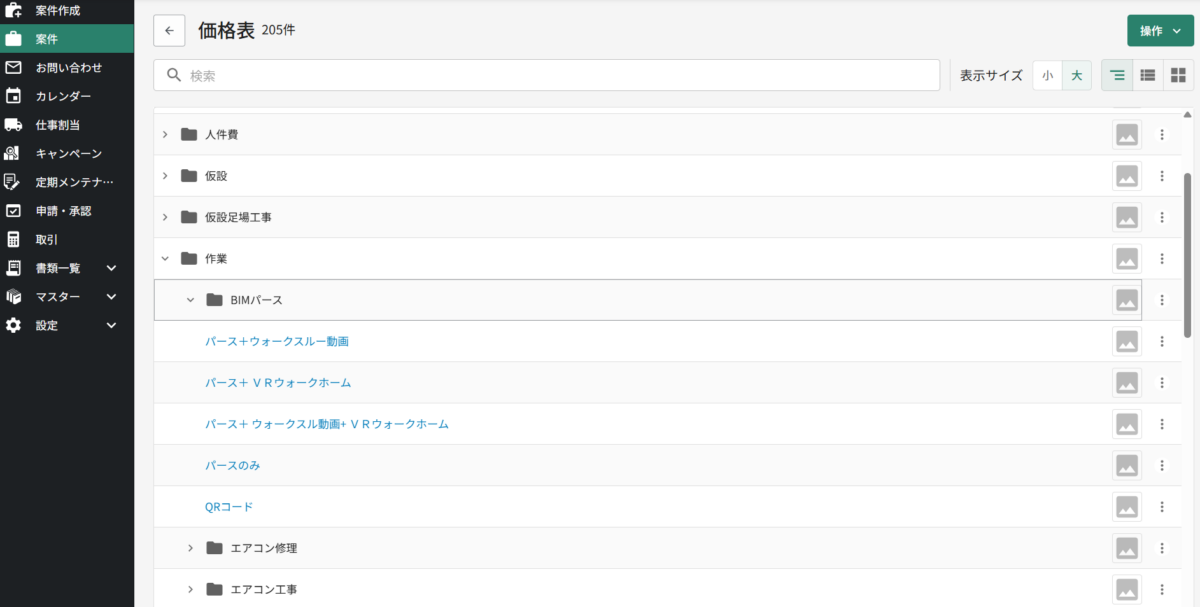
Task: Collapse the 作業 folder
Action: point(165,259)
